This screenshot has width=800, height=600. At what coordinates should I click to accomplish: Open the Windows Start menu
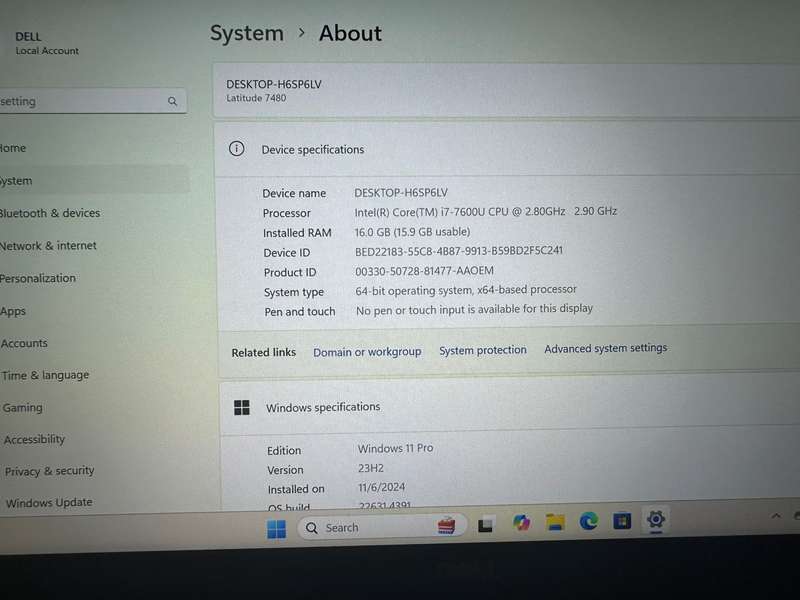(277, 529)
